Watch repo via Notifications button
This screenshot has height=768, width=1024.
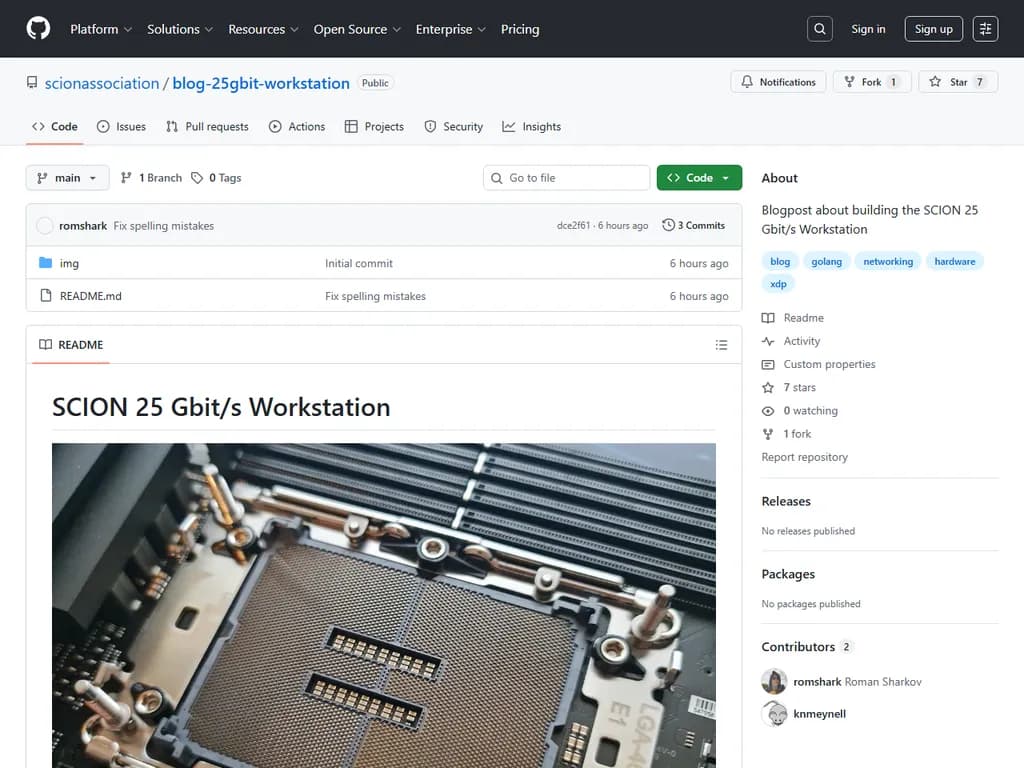pyautogui.click(x=778, y=82)
